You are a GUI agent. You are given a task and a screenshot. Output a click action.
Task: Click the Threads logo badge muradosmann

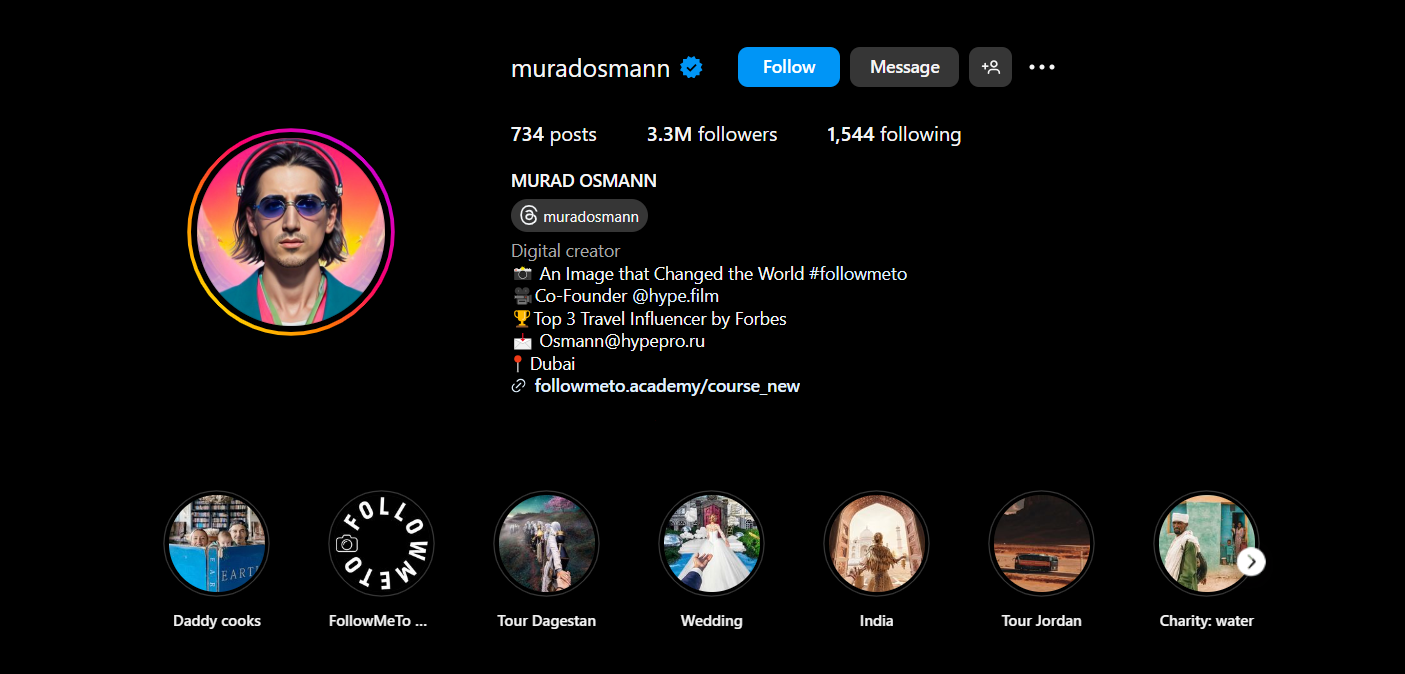pos(579,216)
